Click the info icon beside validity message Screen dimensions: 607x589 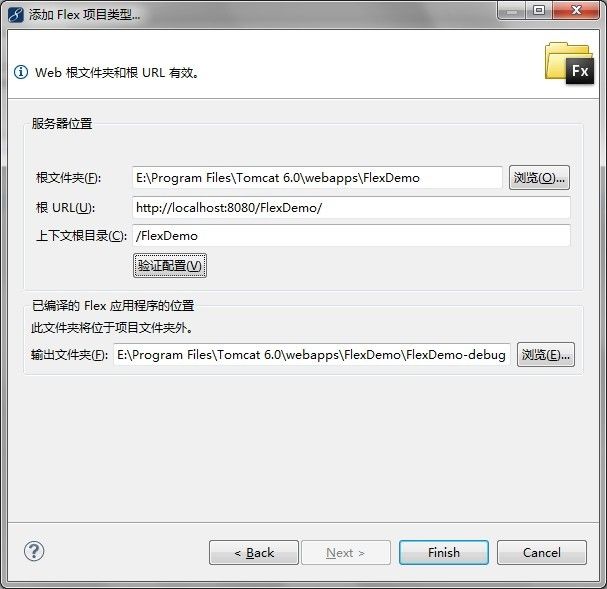pos(21,72)
